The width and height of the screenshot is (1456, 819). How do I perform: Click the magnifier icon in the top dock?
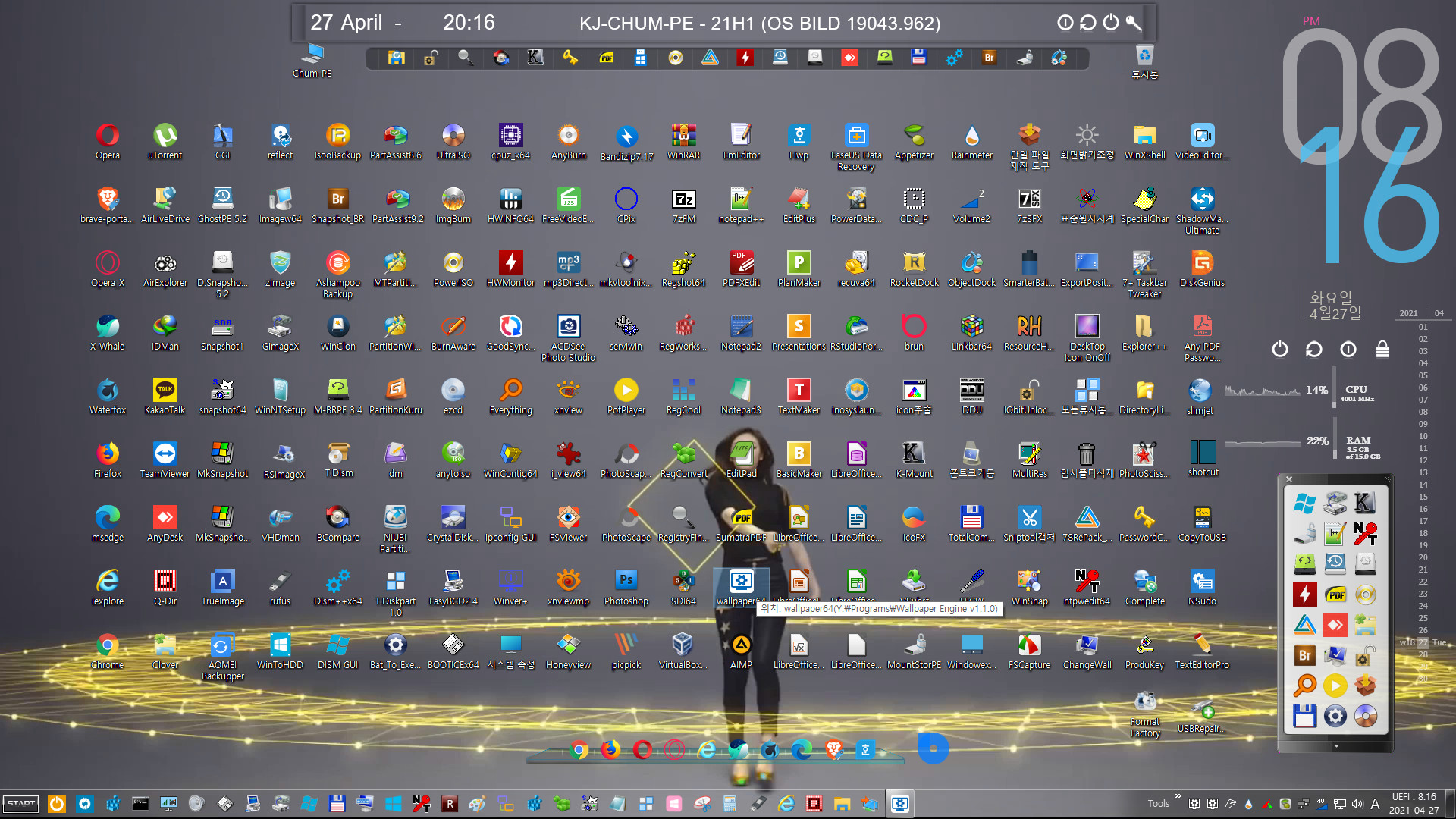(465, 58)
